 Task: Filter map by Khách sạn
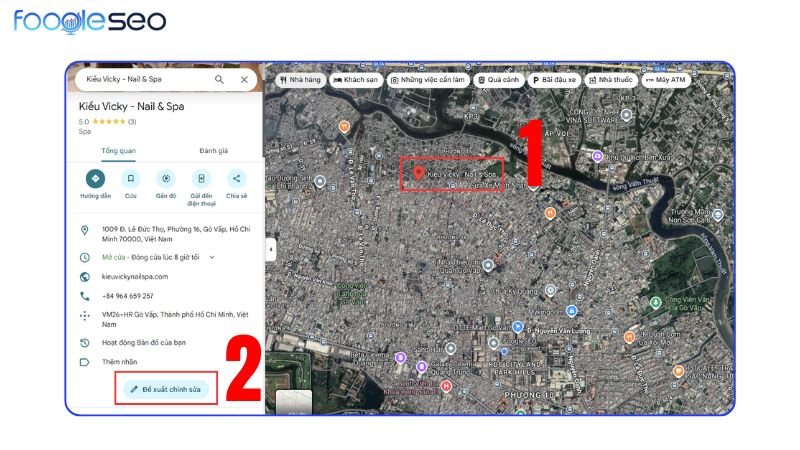[x=357, y=79]
